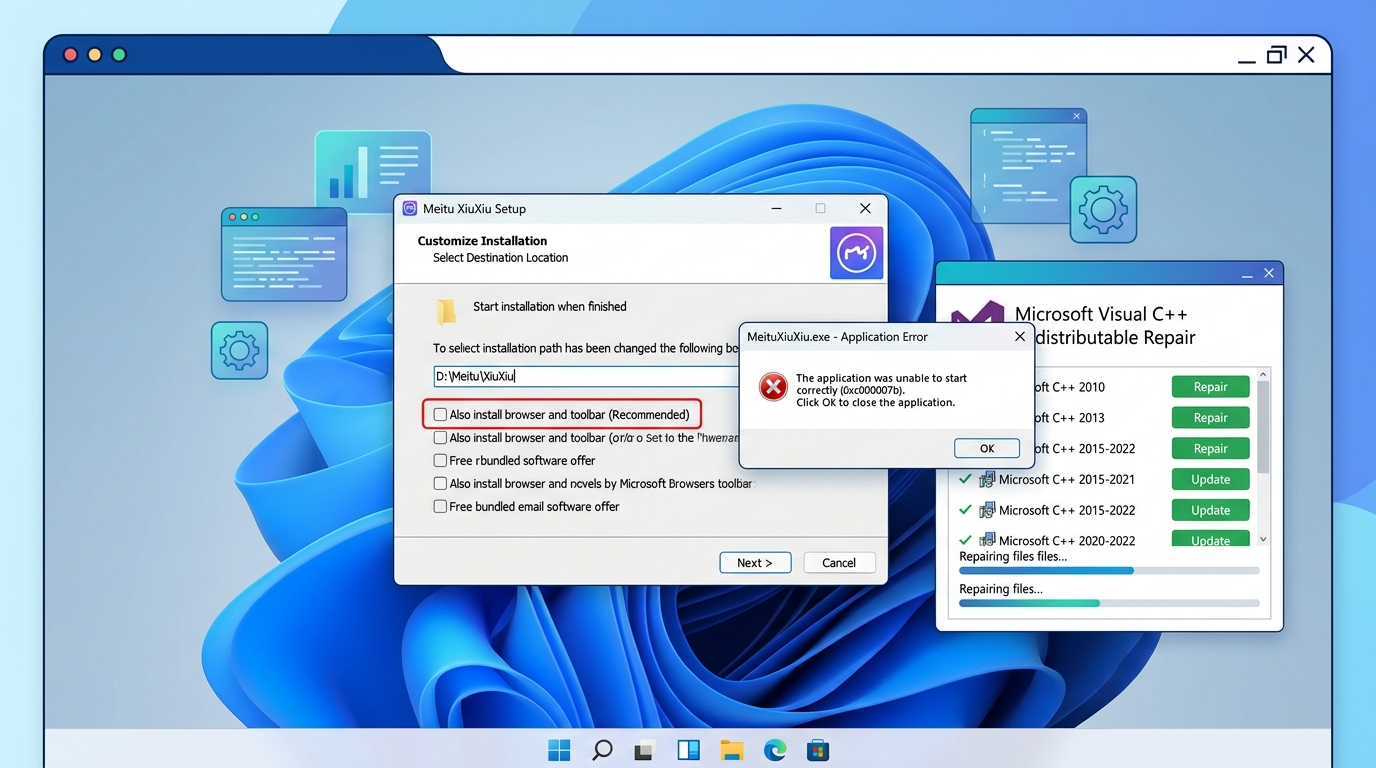Click the 'MeituXiuXiu.exe - Application Error' title
The width and height of the screenshot is (1376, 768).
(837, 337)
